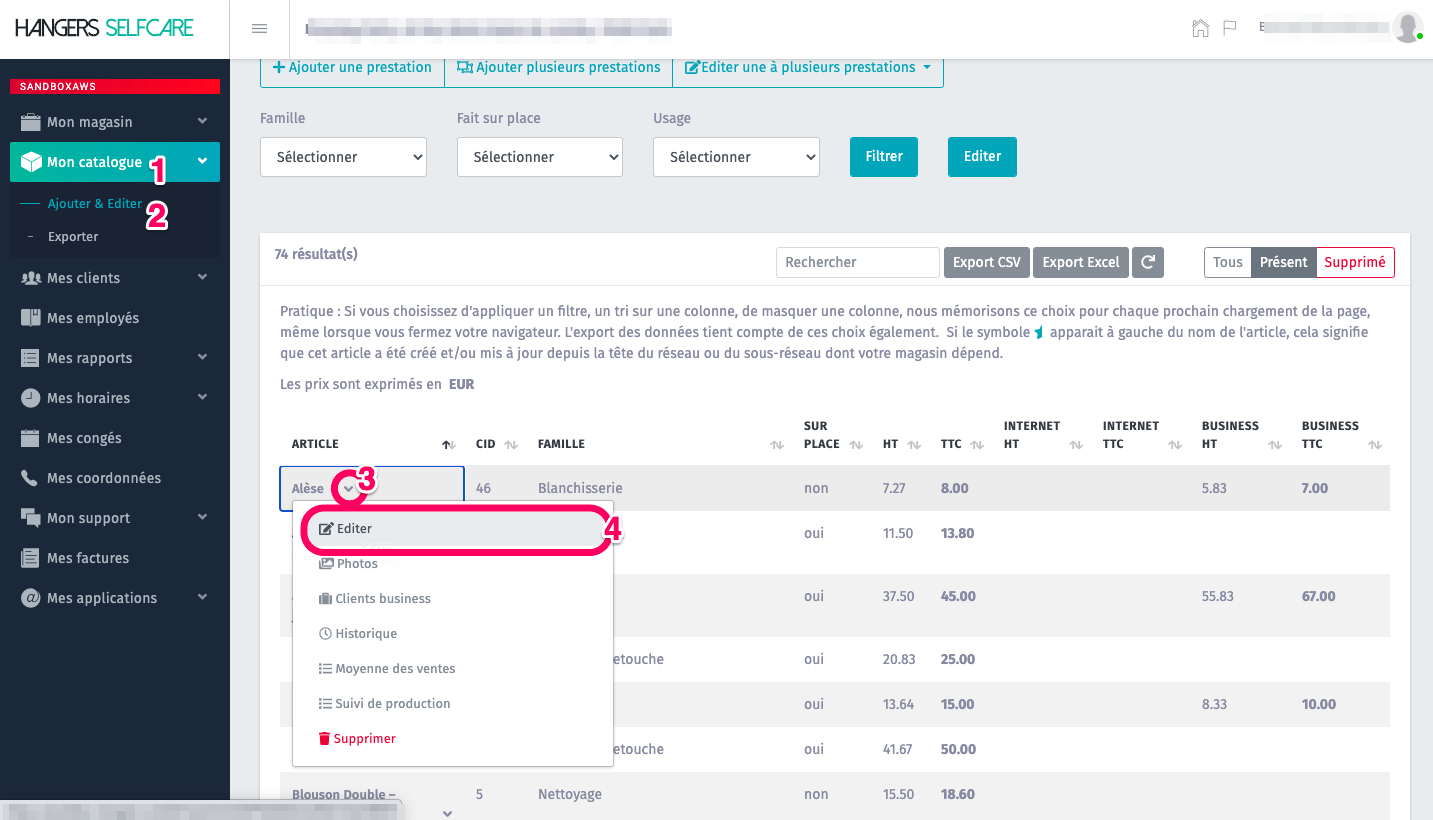The image size is (1433, 820).
Task: Switch view to Tous items
Action: click(x=1227, y=262)
